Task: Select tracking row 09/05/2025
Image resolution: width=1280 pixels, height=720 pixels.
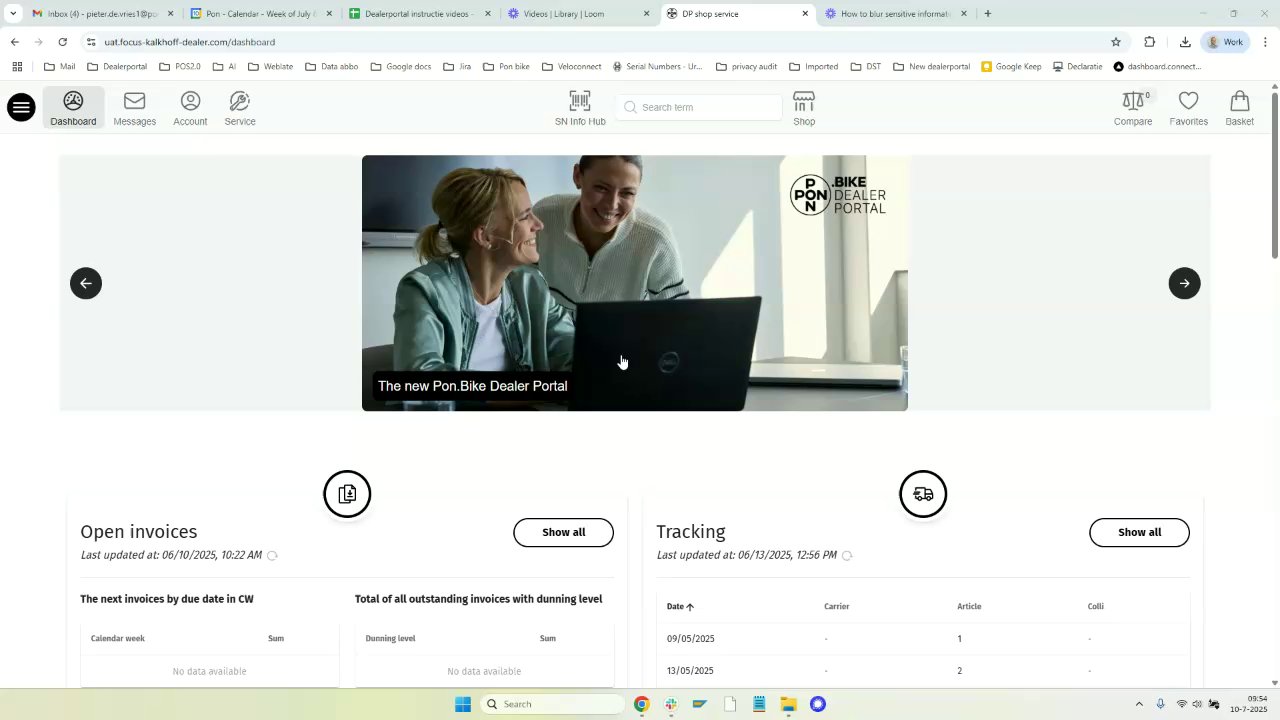Action: click(x=923, y=638)
